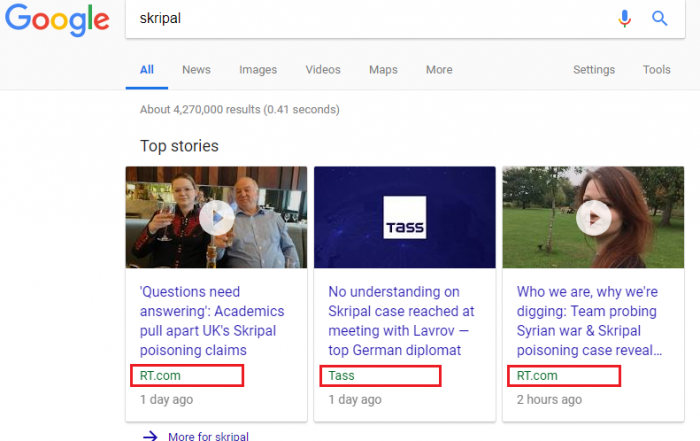Click the '2 hours ago' timestamp
The image size is (700, 441).
[549, 399]
